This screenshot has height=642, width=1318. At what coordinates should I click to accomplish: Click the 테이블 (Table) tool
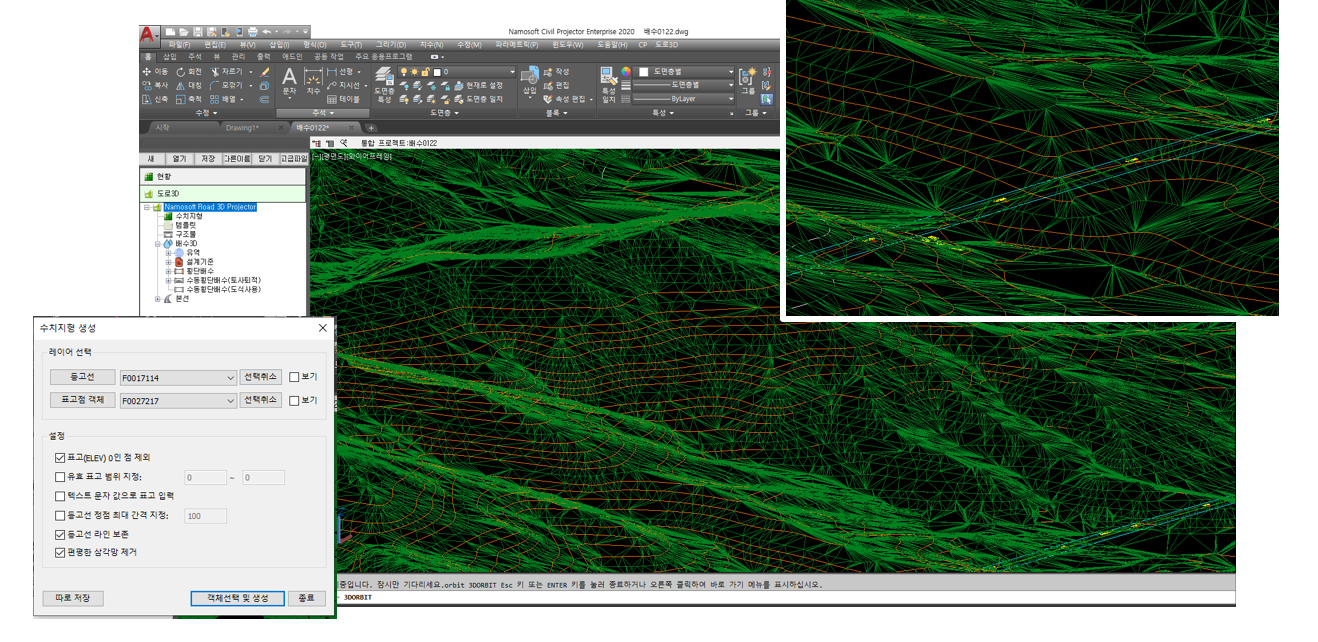(344, 100)
